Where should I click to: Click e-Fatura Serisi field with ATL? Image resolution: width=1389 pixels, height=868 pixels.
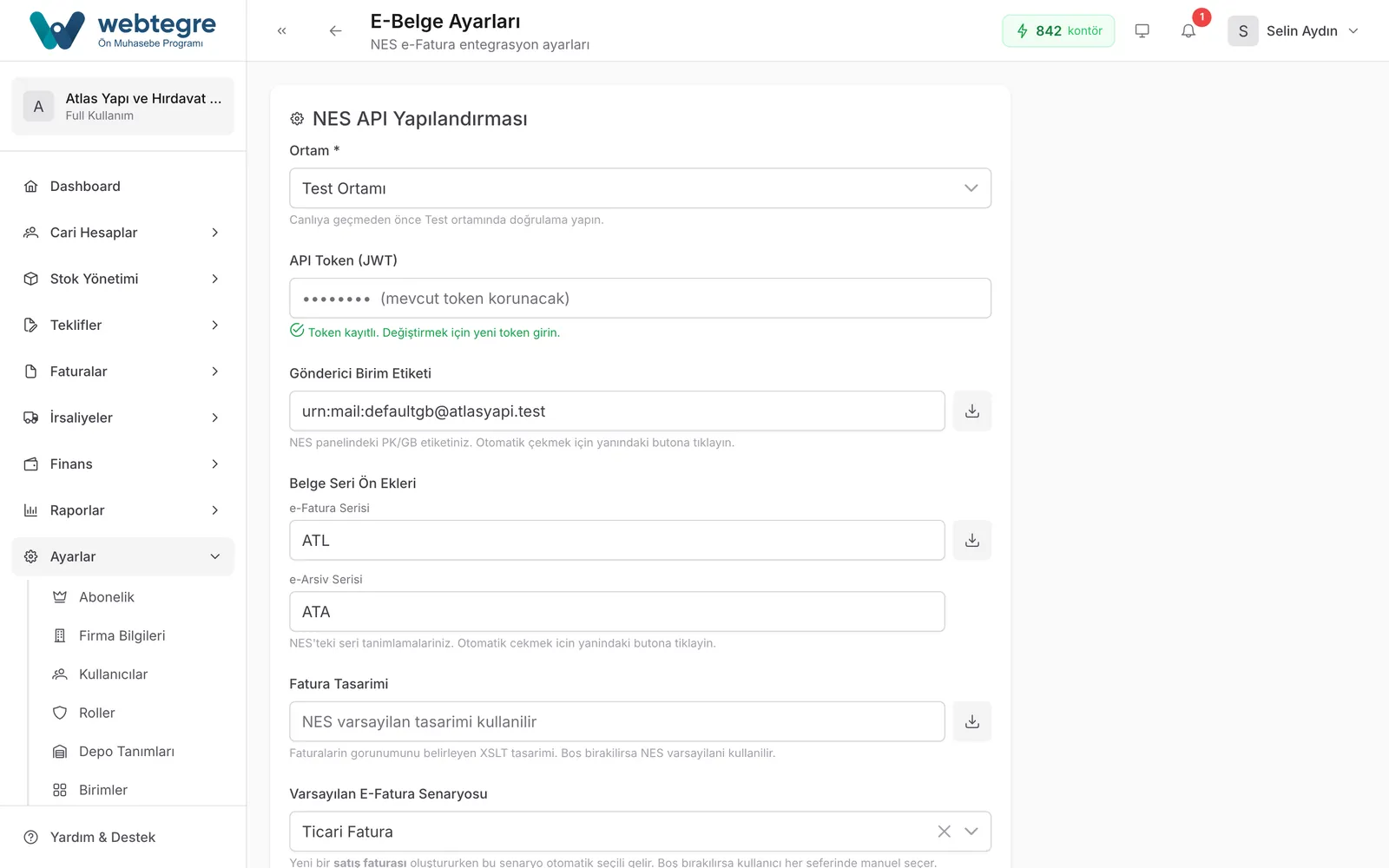617,540
